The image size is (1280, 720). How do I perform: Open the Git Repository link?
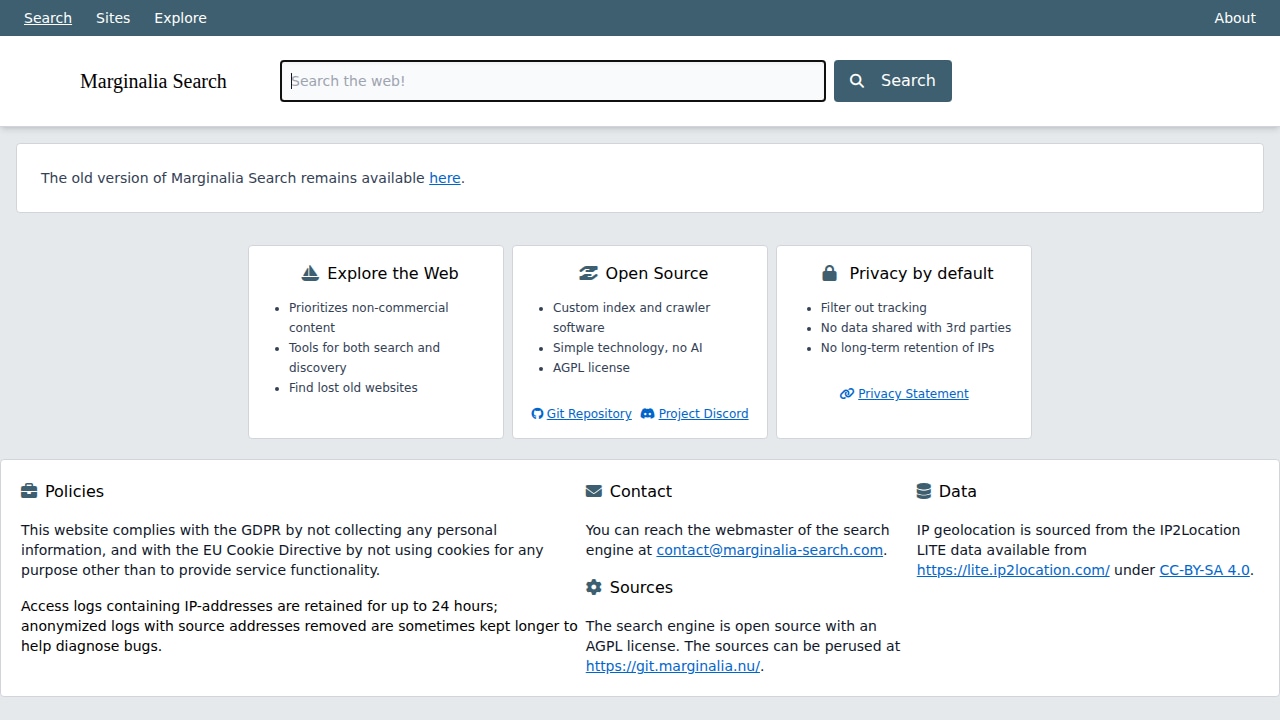[589, 414]
